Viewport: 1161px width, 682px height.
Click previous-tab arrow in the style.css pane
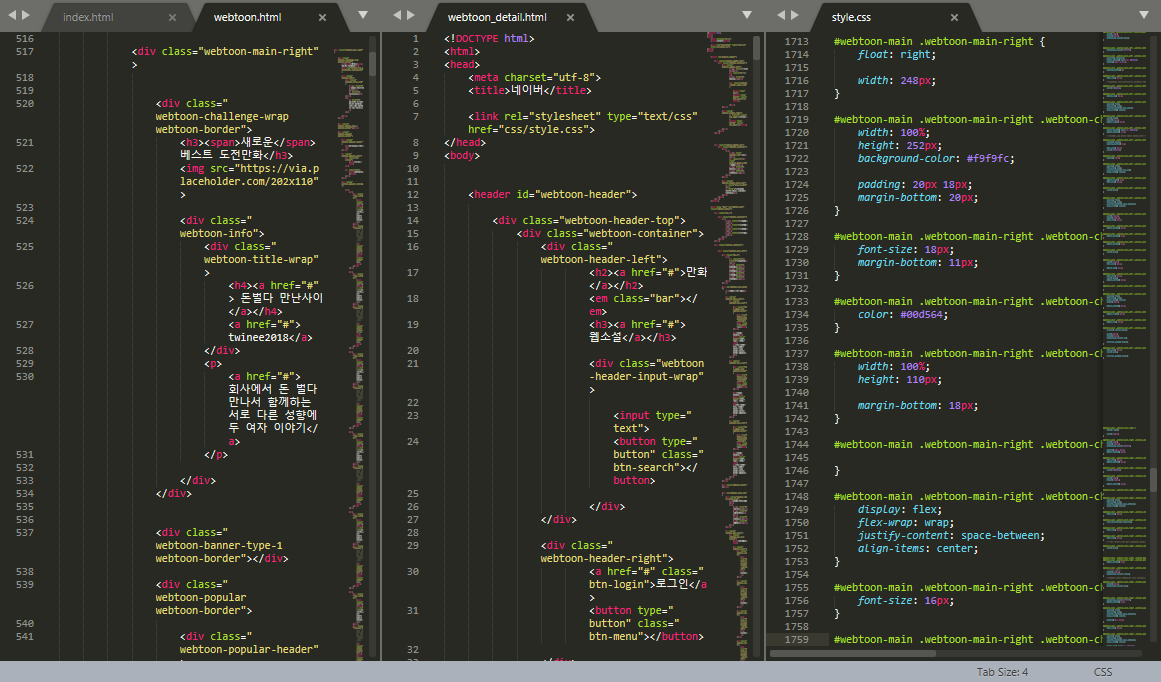click(x=779, y=15)
